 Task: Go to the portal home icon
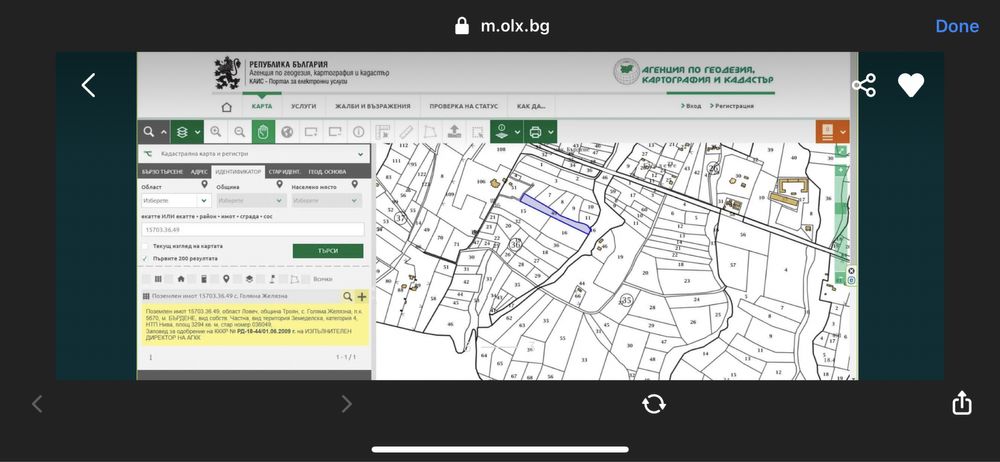pos(226,107)
